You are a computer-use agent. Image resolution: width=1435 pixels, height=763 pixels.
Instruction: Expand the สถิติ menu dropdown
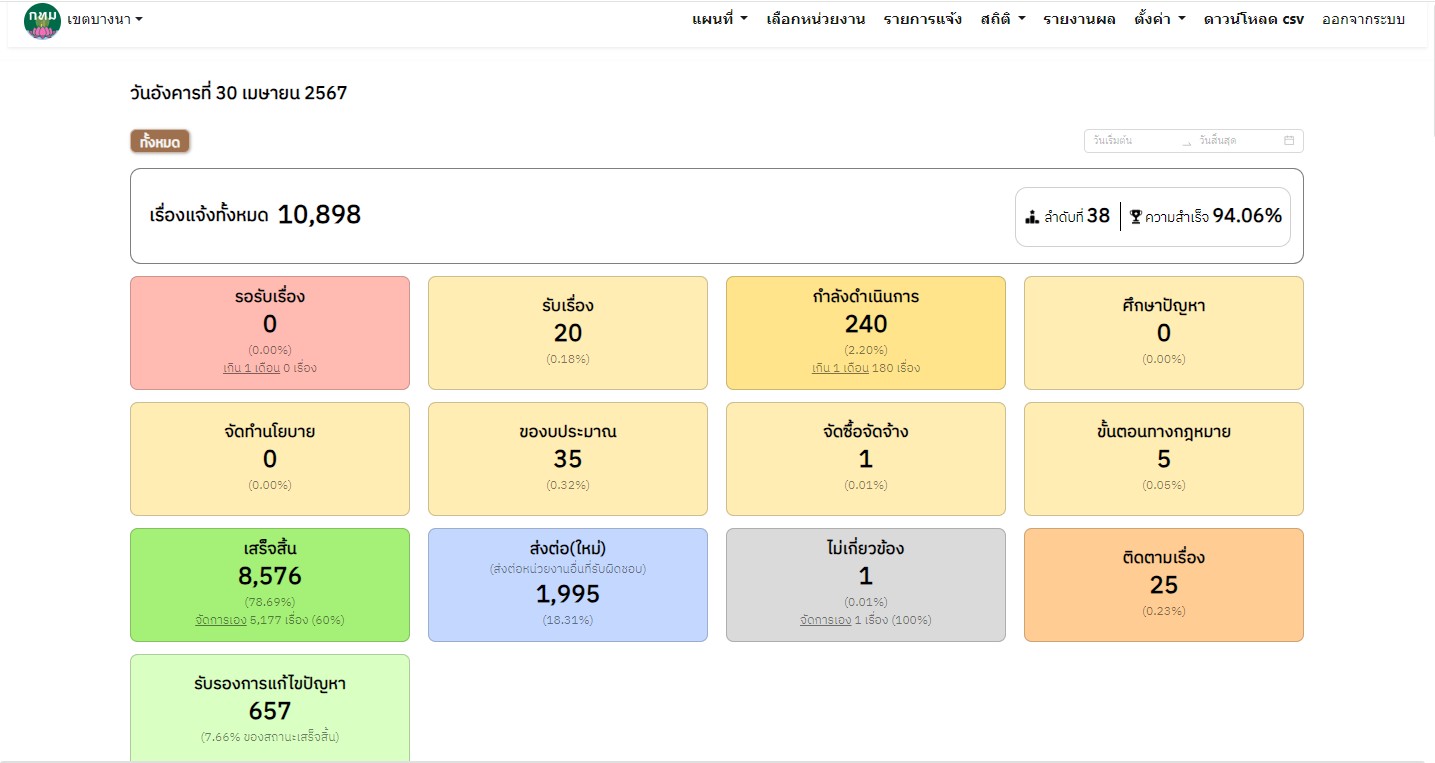1002,19
